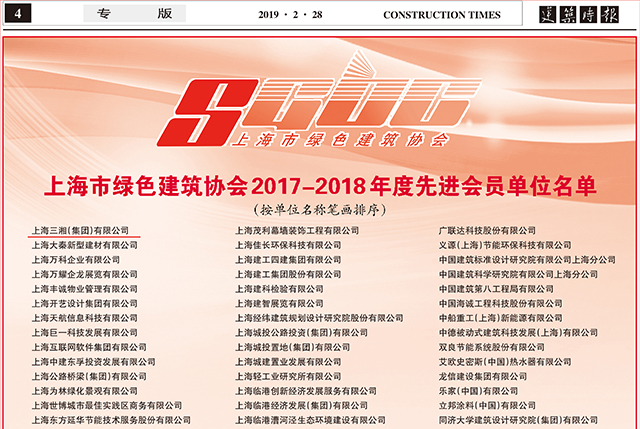This screenshot has width=640, height=429.
Task: Click 上海建智展览有限公司
Action: click(x=279, y=304)
